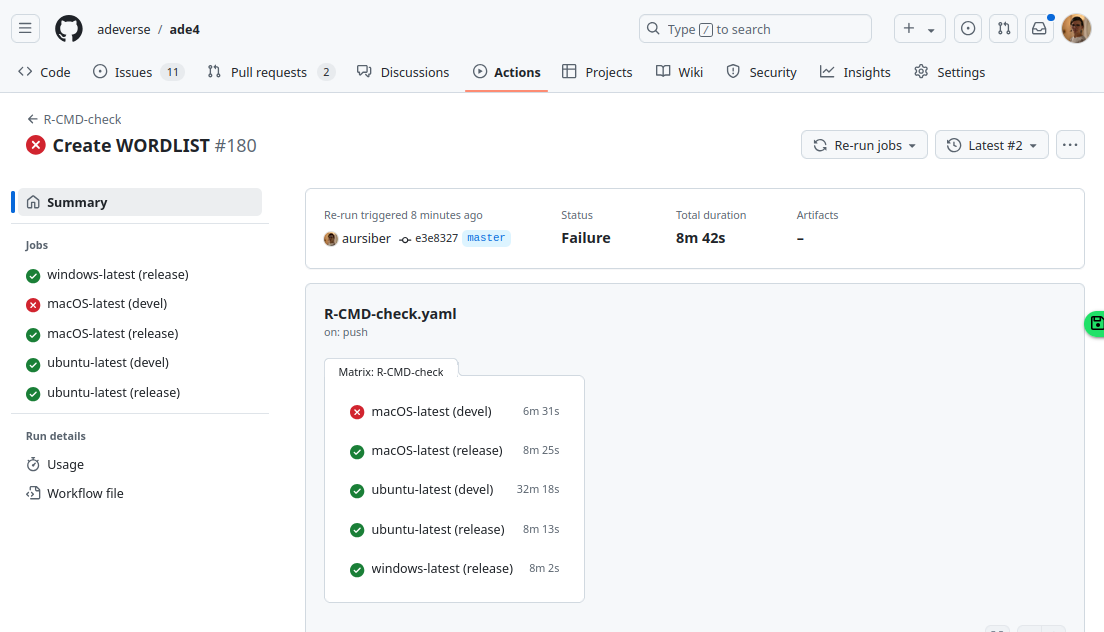Open the Wiki tab
The image size is (1104, 632).
pyautogui.click(x=679, y=72)
